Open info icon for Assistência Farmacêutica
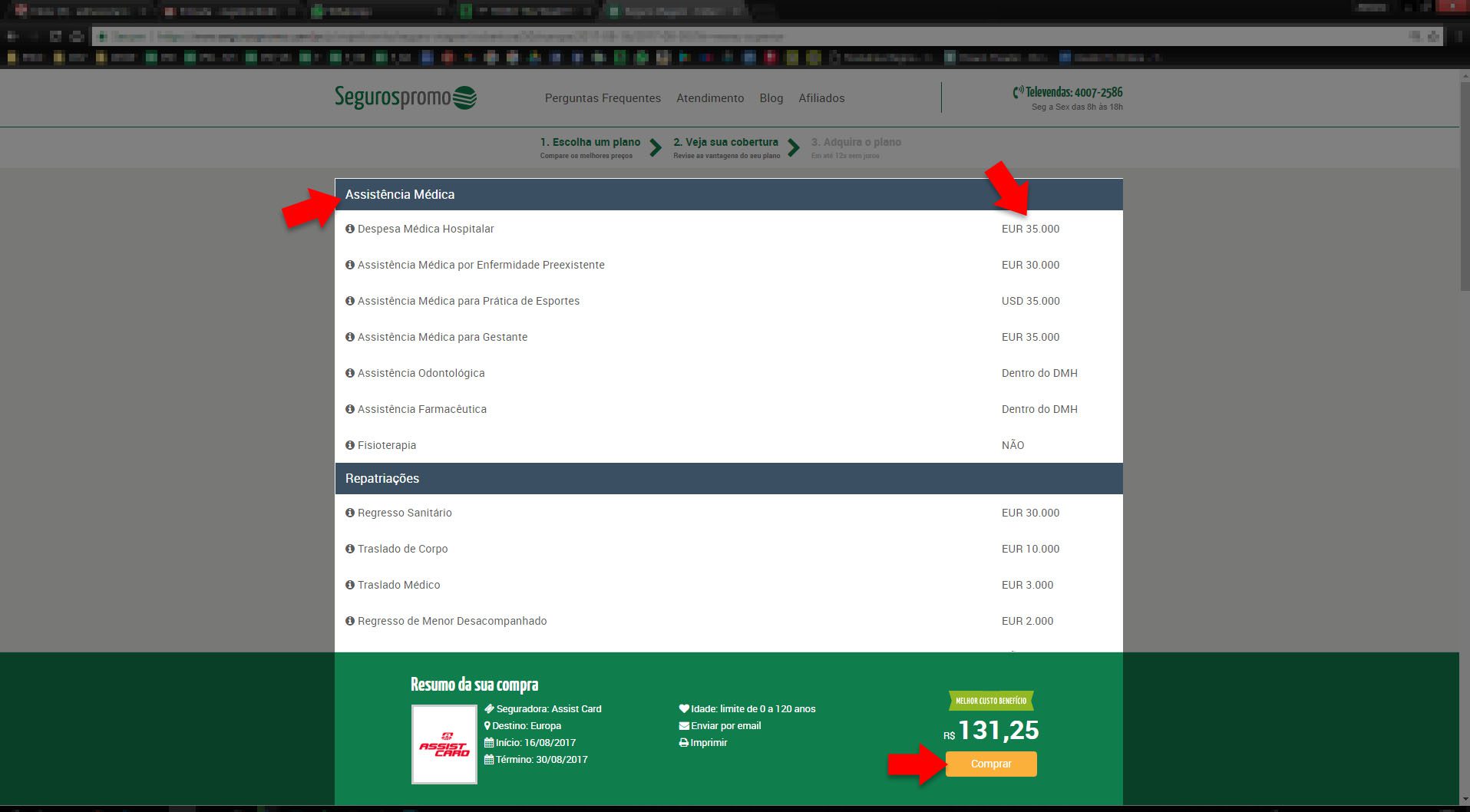Image resolution: width=1470 pixels, height=812 pixels. point(350,409)
